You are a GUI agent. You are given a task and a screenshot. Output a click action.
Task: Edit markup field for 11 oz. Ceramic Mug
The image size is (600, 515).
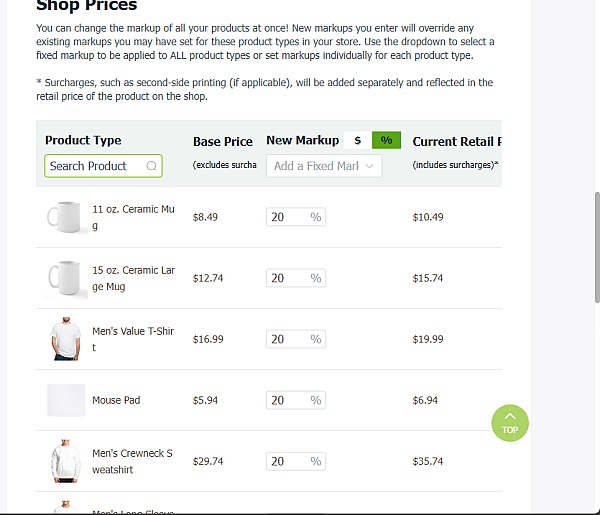point(296,217)
